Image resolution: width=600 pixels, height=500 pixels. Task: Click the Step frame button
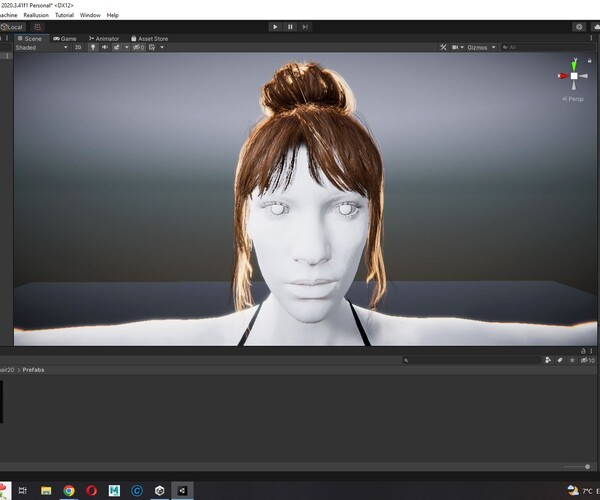tap(305, 27)
